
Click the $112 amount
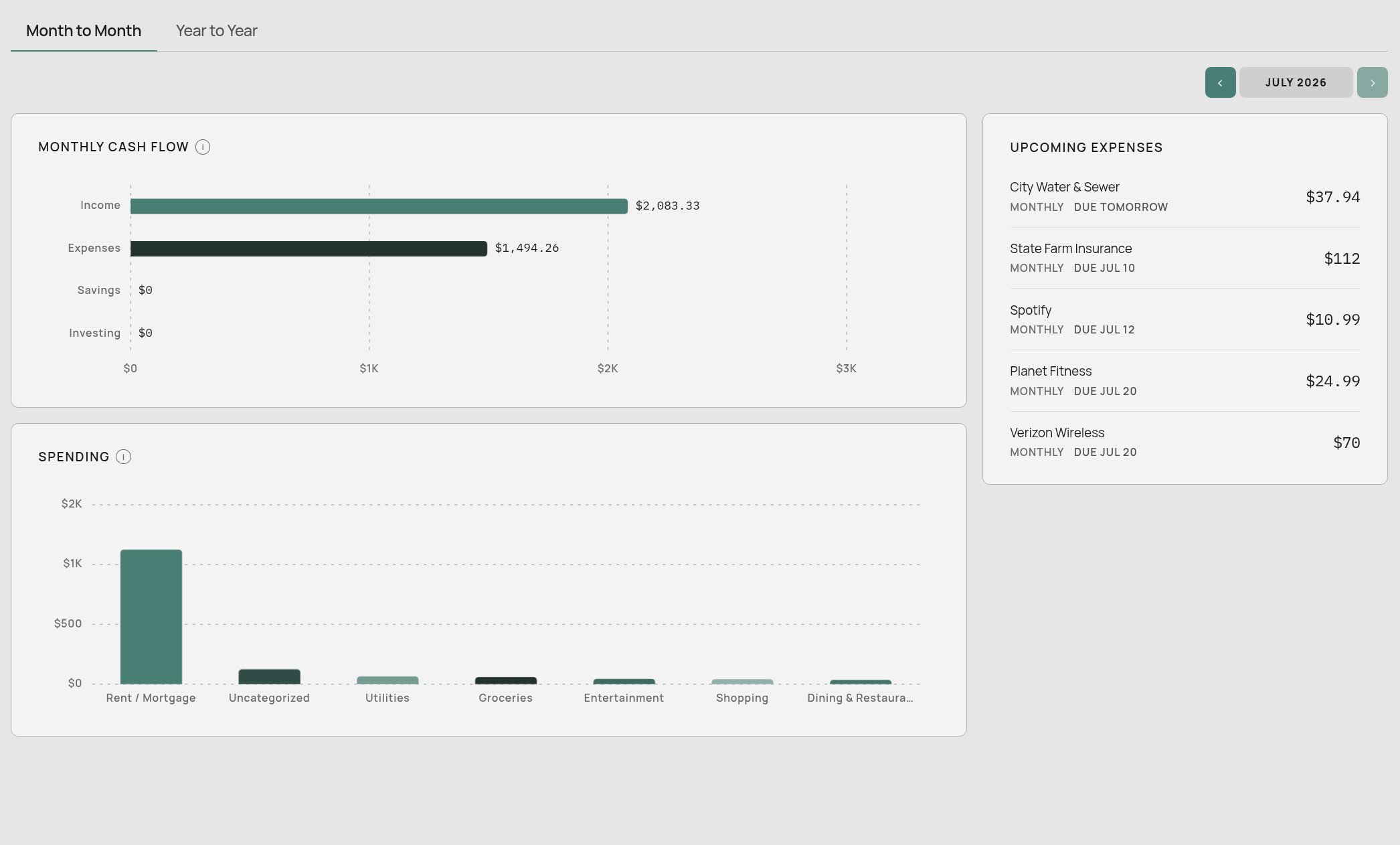[x=1342, y=258]
